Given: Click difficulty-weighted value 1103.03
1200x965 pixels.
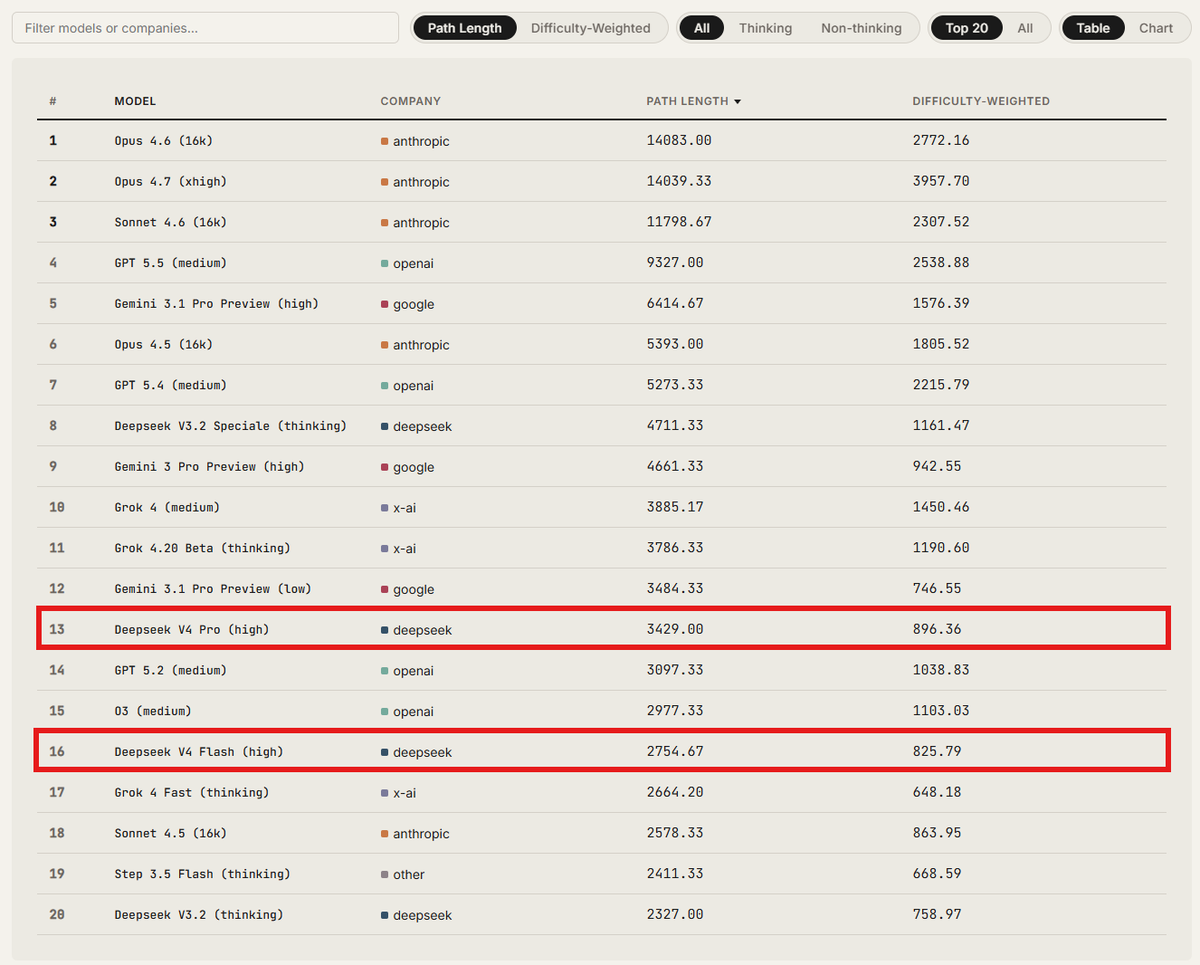Looking at the screenshot, I should point(941,711).
